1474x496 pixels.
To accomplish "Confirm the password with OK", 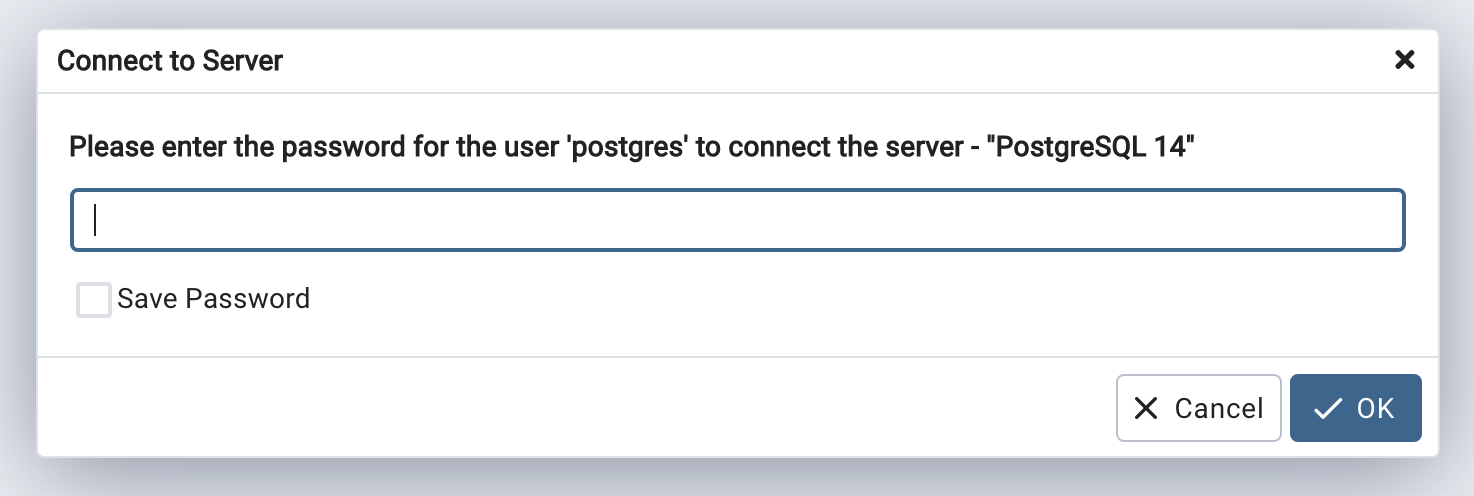I will coord(1355,408).
